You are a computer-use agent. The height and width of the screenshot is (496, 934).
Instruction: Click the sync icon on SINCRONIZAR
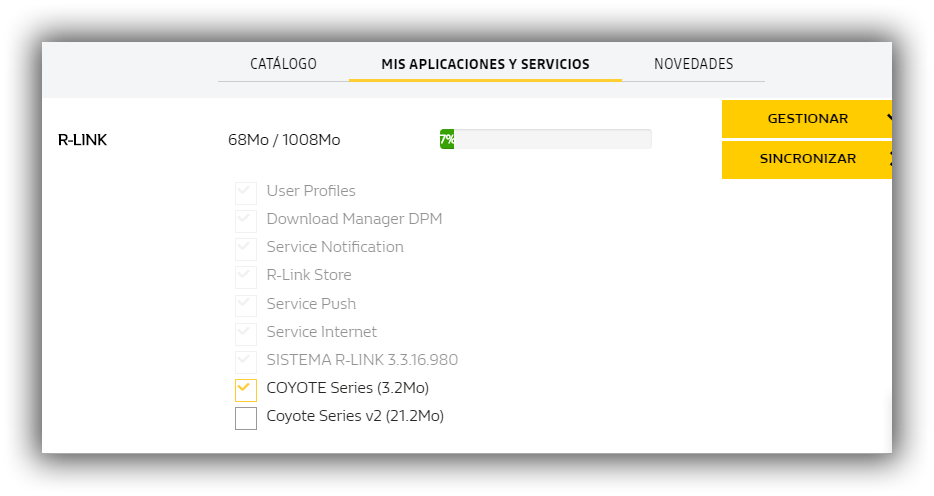888,159
